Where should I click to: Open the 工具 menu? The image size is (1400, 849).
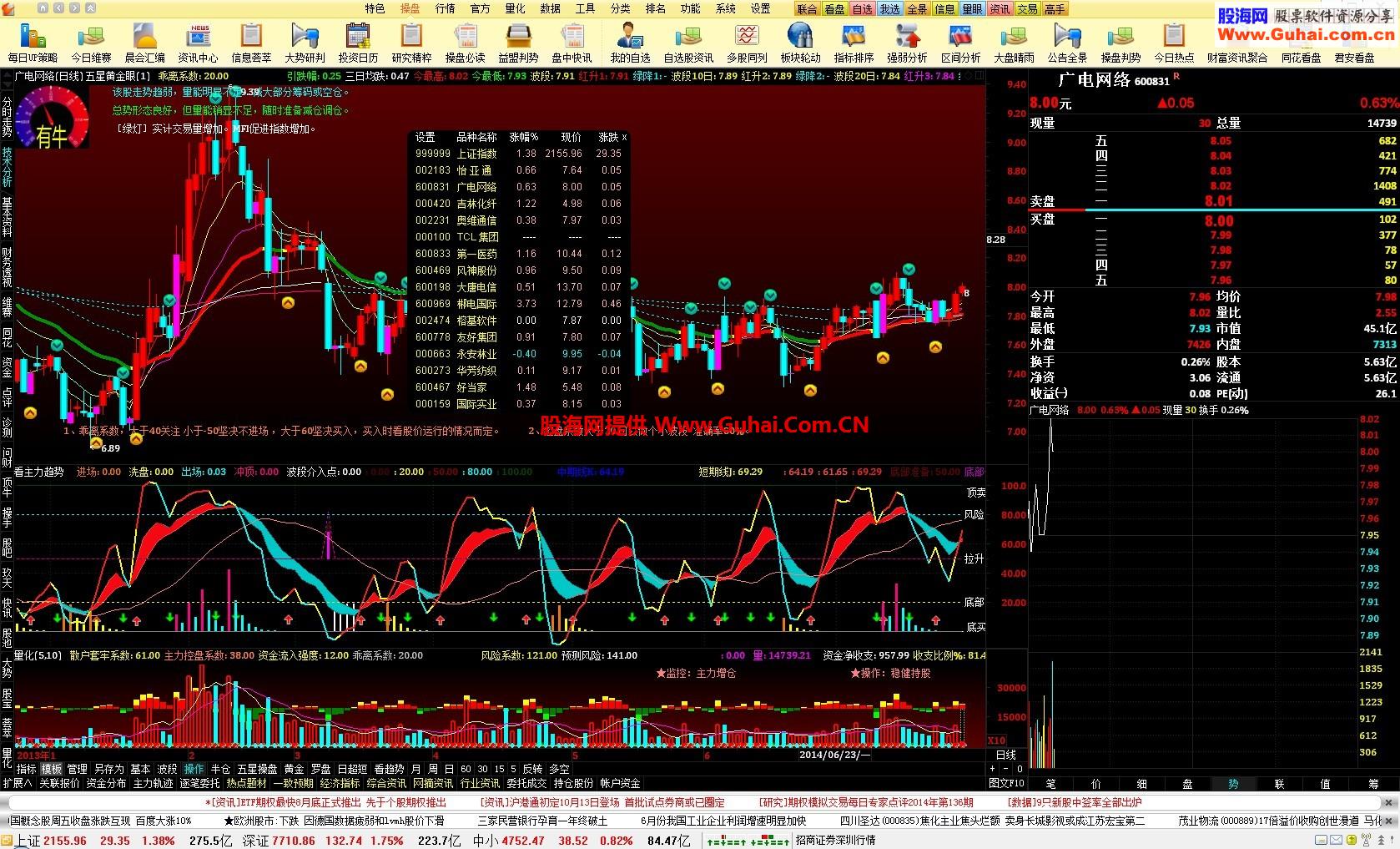click(x=585, y=8)
